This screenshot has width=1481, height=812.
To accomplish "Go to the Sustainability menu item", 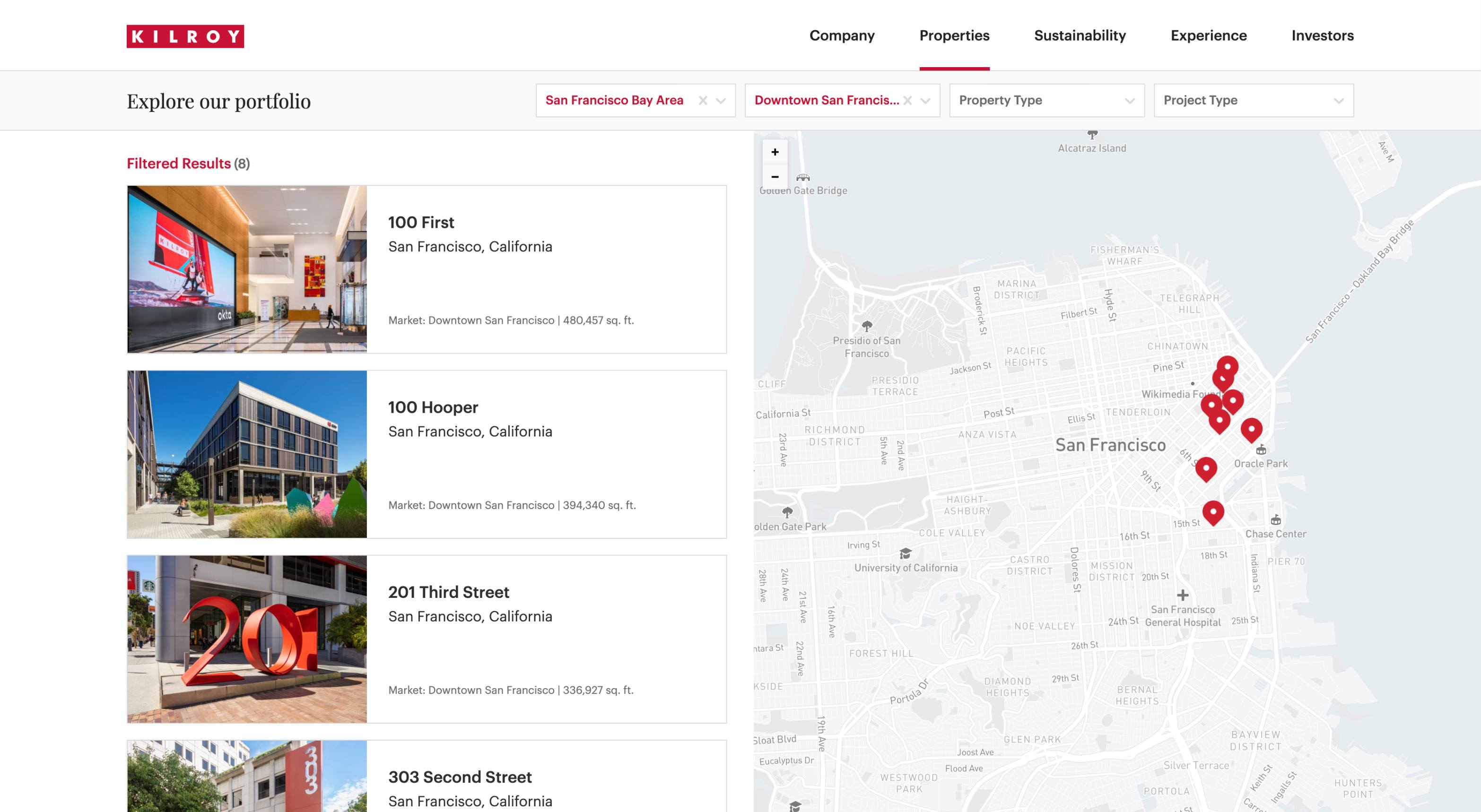I will [1080, 35].
